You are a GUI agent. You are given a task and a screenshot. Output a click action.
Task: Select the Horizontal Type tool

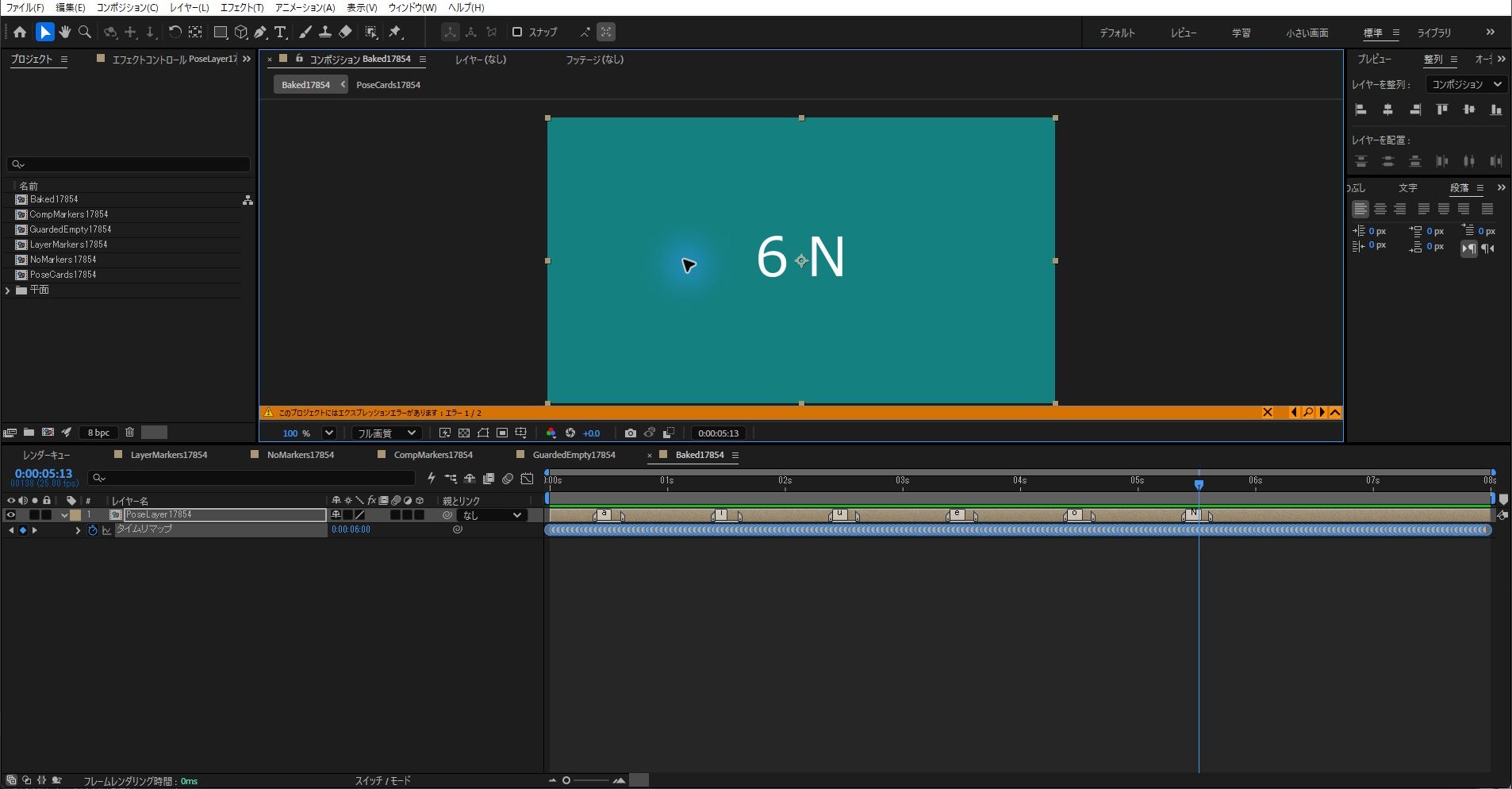280,32
